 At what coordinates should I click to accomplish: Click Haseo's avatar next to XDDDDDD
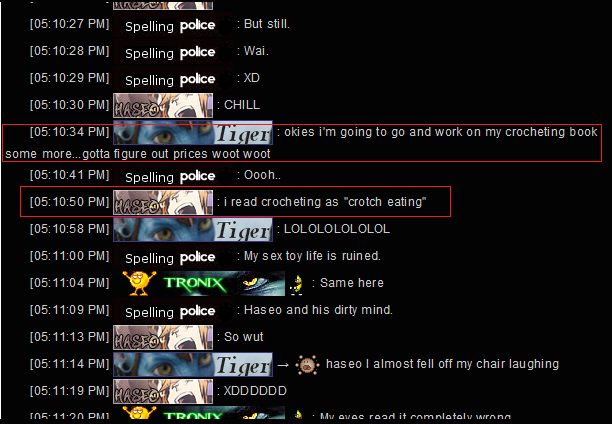163,391
